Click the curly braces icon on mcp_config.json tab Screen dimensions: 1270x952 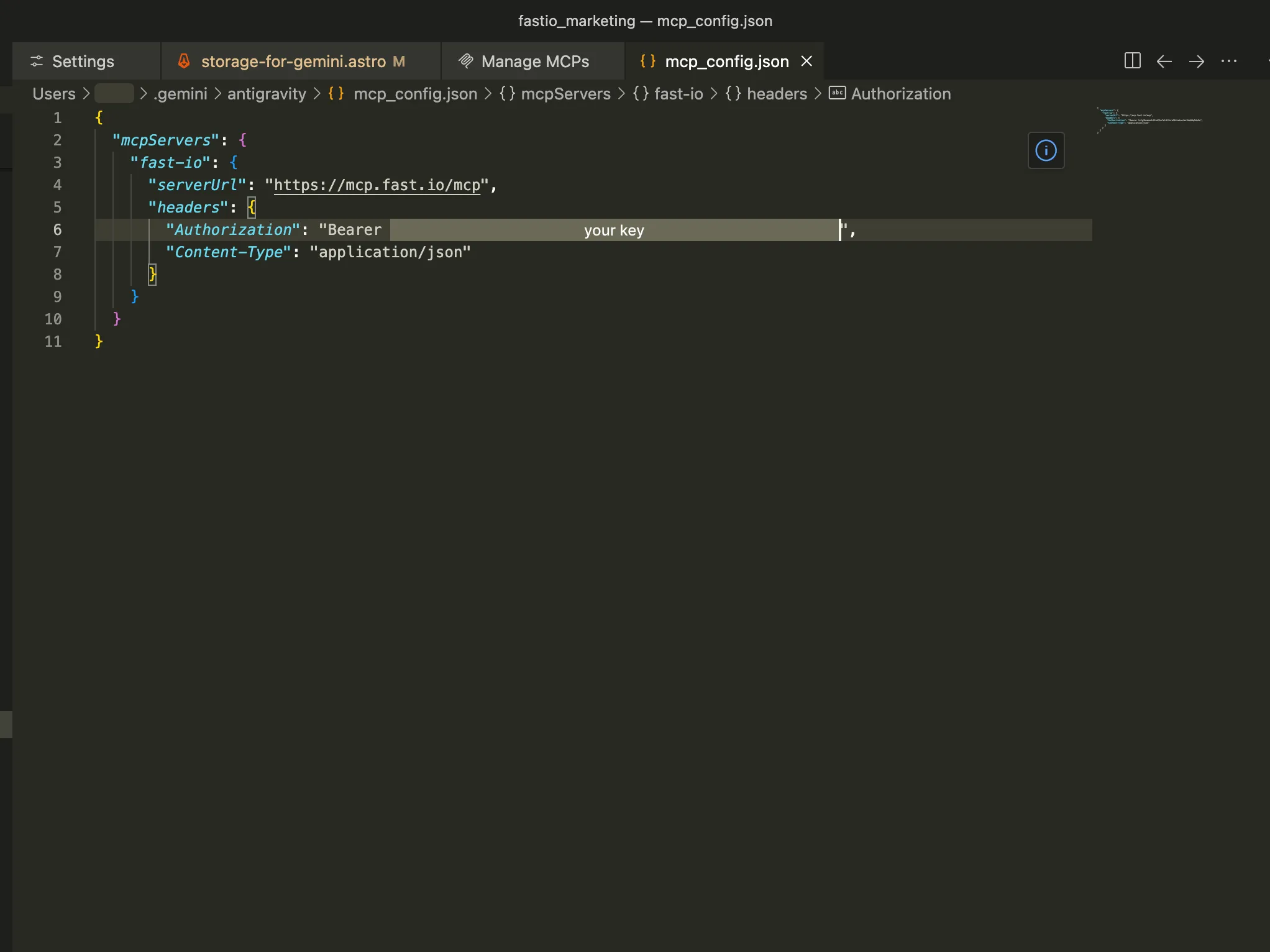pos(646,61)
